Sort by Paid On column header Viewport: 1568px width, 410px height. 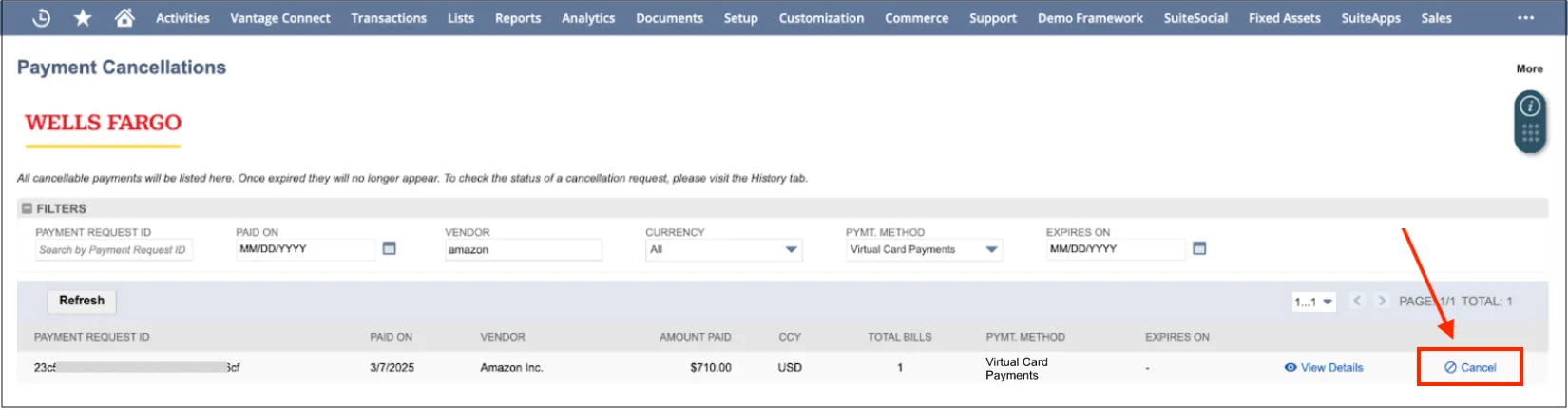point(392,337)
